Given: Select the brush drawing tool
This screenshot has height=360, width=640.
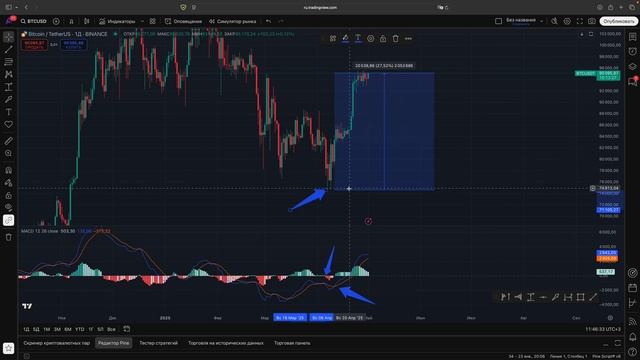Looking at the screenshot, I should tap(9, 99).
